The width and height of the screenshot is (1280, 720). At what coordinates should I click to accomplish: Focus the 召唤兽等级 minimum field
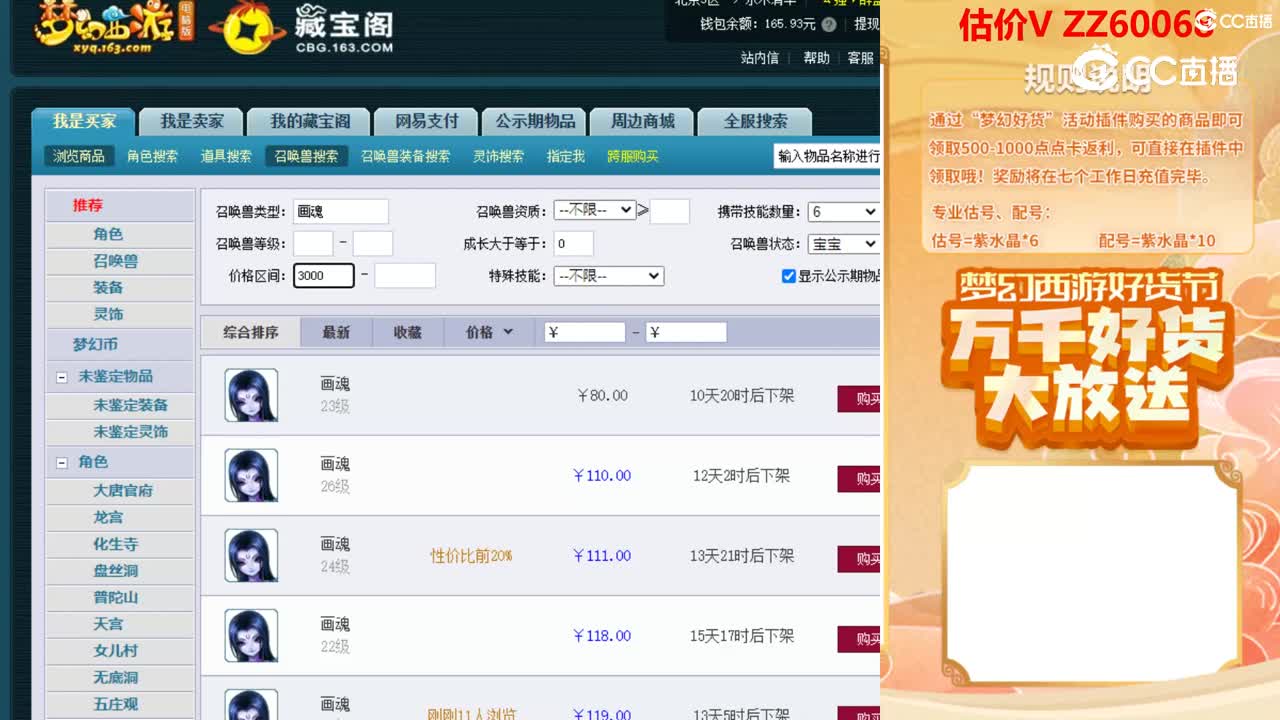[313, 243]
